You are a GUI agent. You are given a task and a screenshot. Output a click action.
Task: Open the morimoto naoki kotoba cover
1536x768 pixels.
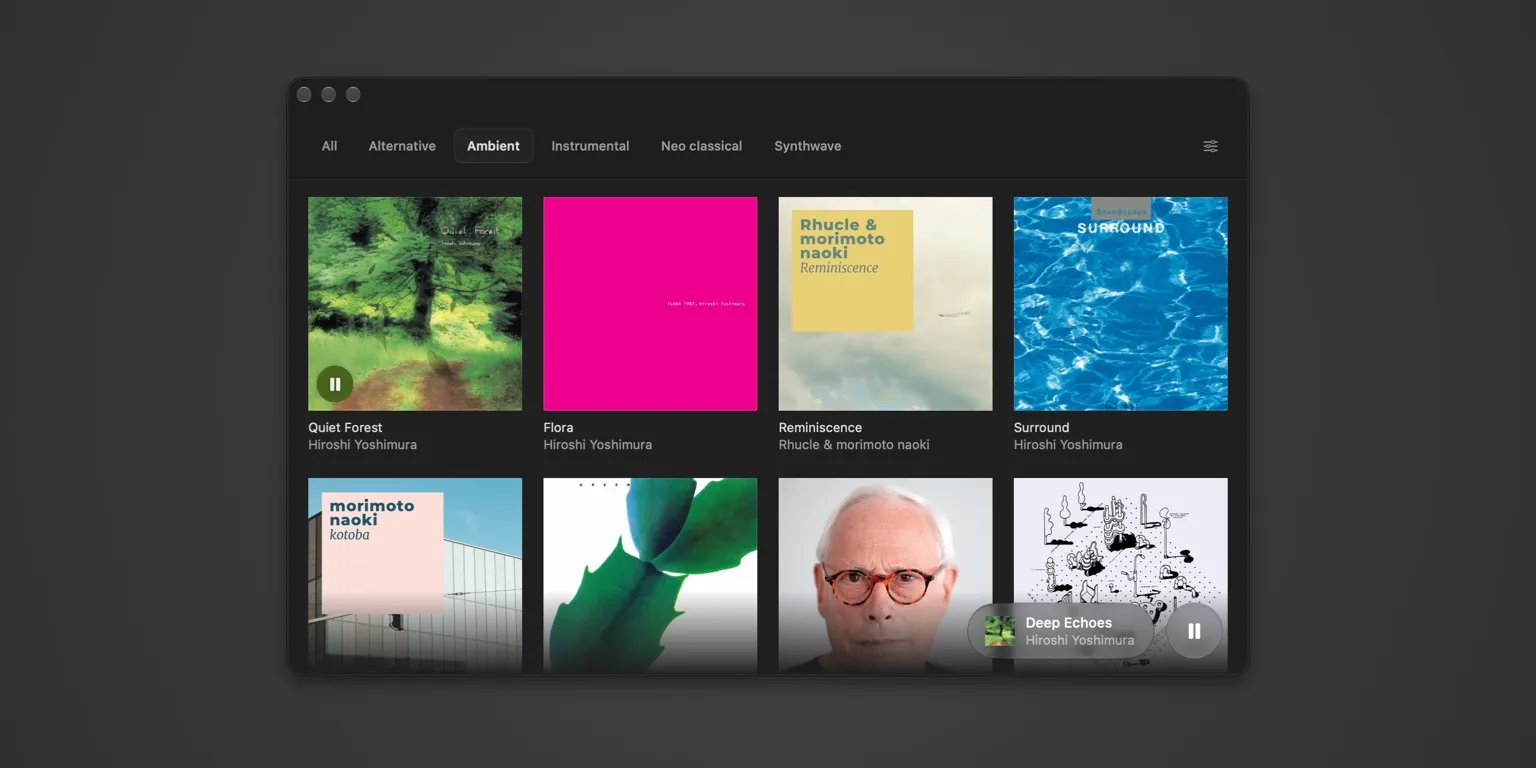pos(415,574)
